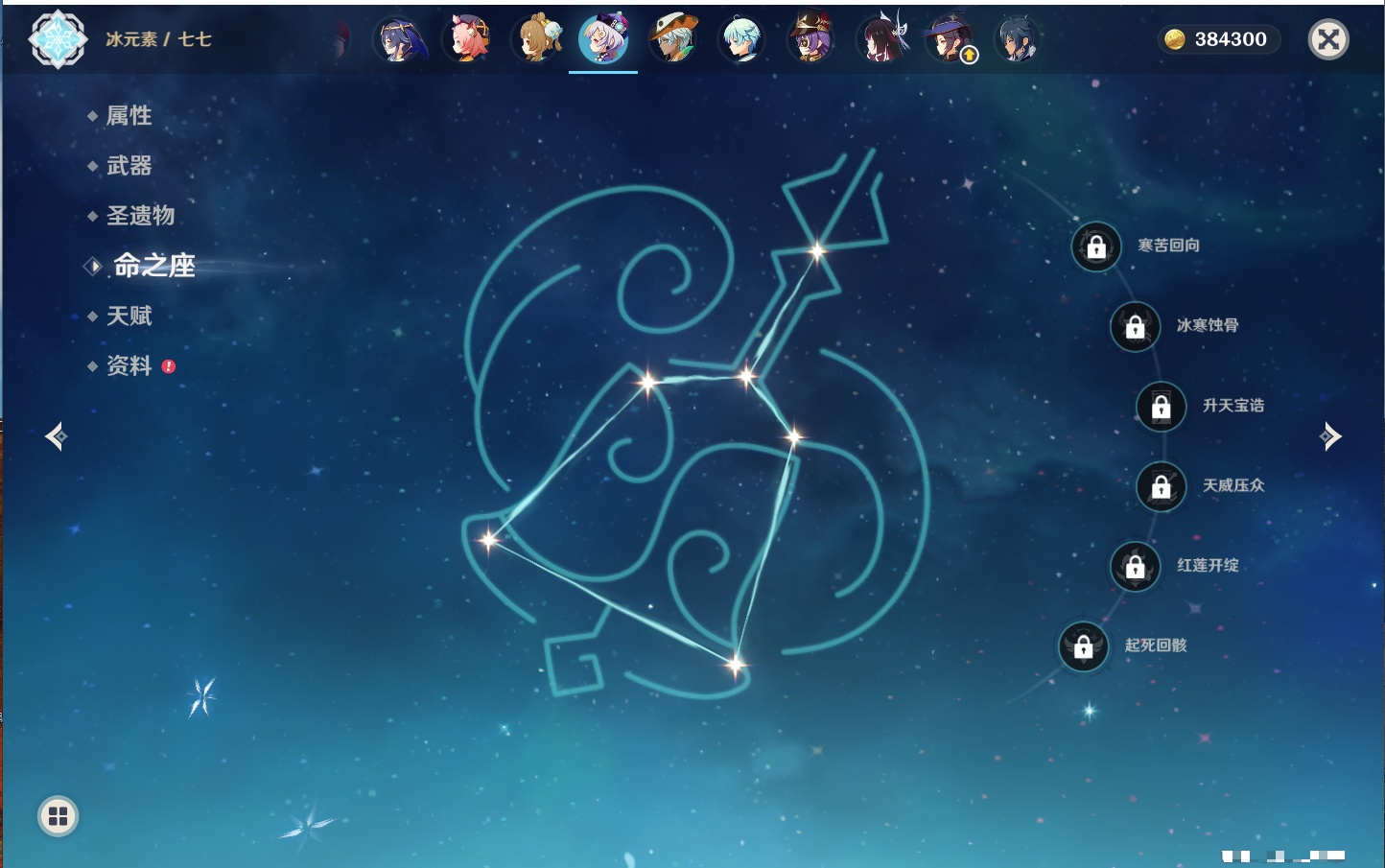
Task: Select the brown-haired avatar with hair bun
Action: tap(537, 39)
